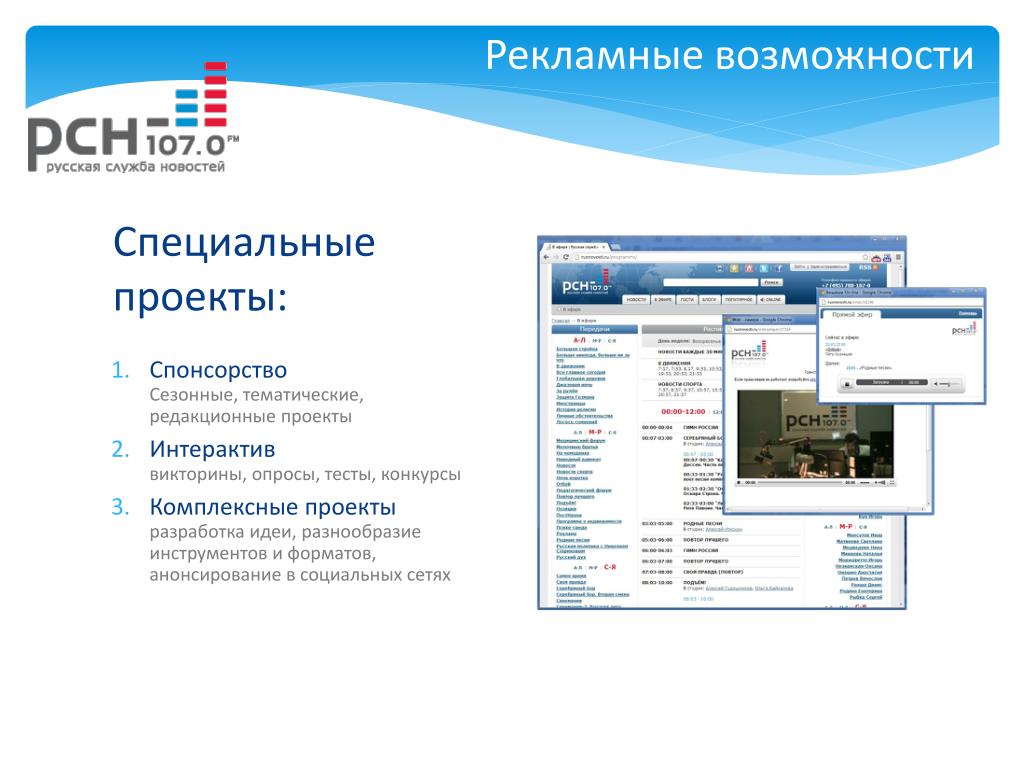This screenshot has width=1024, height=768.
Task: Click the main page vertical scrollbar
Action: coord(901,436)
